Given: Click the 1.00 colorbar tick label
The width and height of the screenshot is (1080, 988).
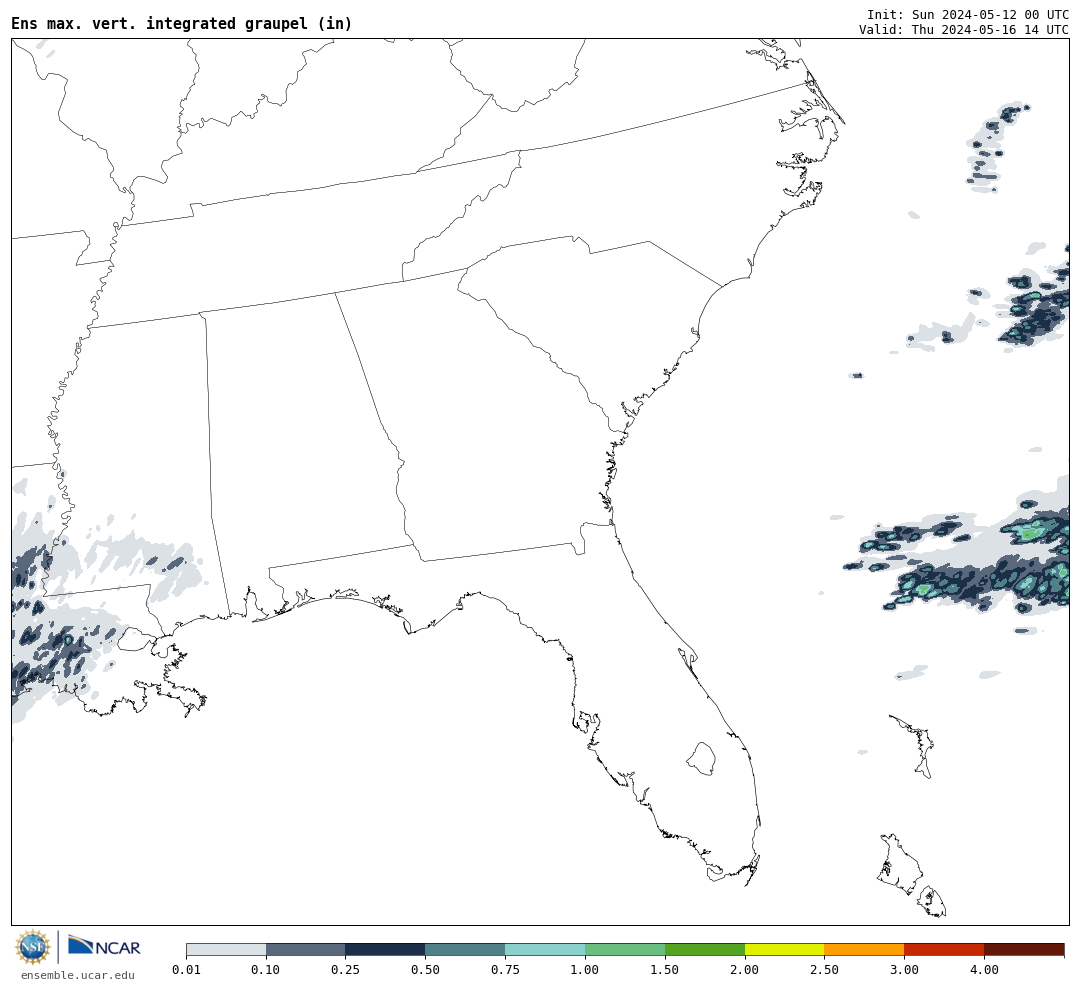Looking at the screenshot, I should click(585, 969).
